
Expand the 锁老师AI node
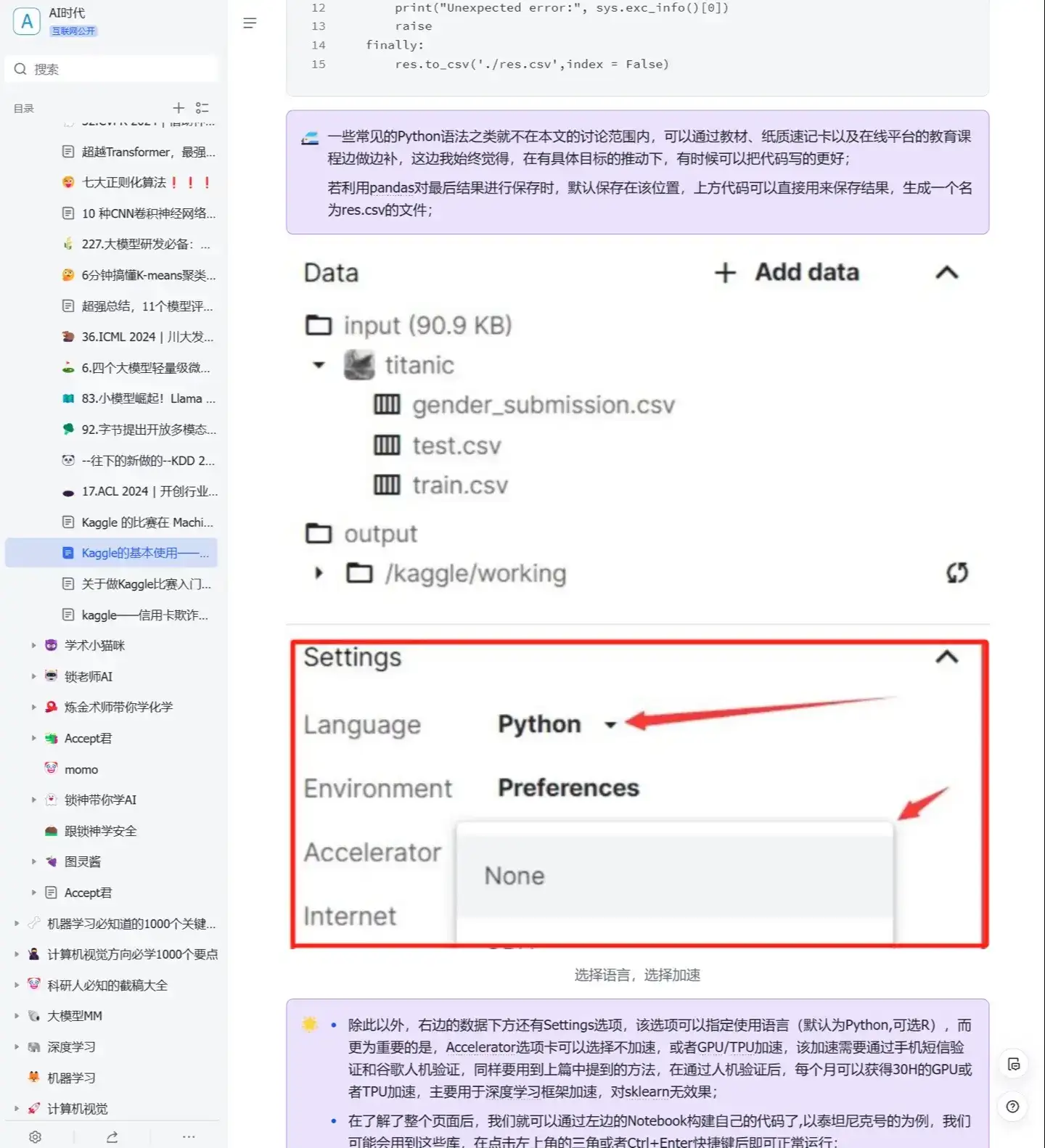[x=33, y=676]
